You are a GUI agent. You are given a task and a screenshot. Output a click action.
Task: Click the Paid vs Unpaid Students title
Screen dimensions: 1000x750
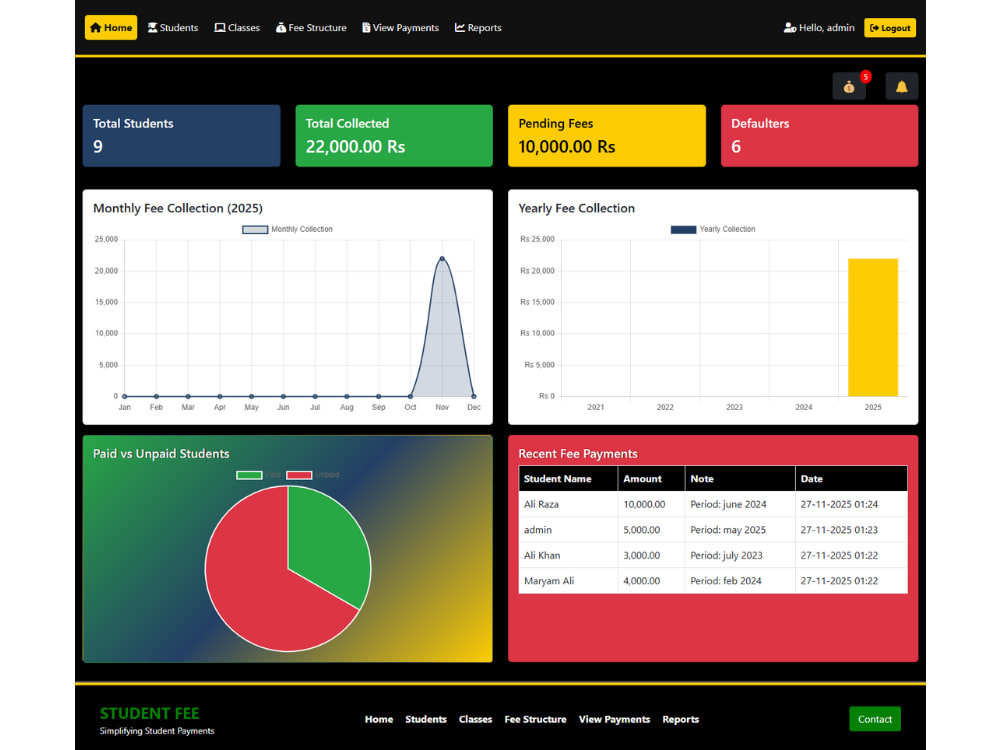[x=161, y=454]
